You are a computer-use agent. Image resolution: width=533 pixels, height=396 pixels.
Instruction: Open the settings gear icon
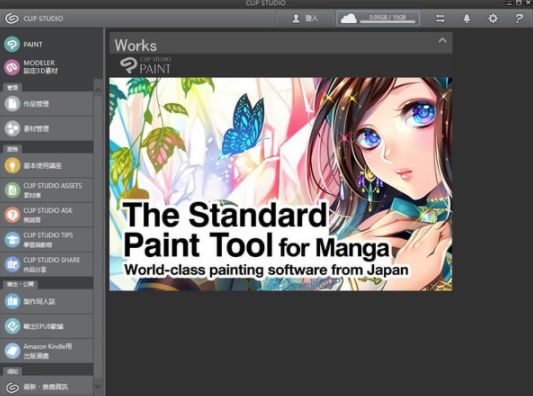click(493, 18)
